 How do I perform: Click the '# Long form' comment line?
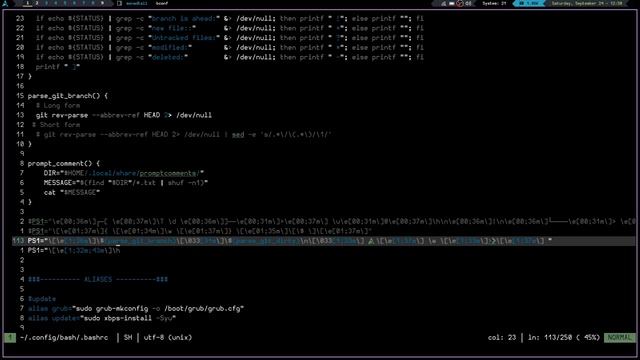click(58, 106)
